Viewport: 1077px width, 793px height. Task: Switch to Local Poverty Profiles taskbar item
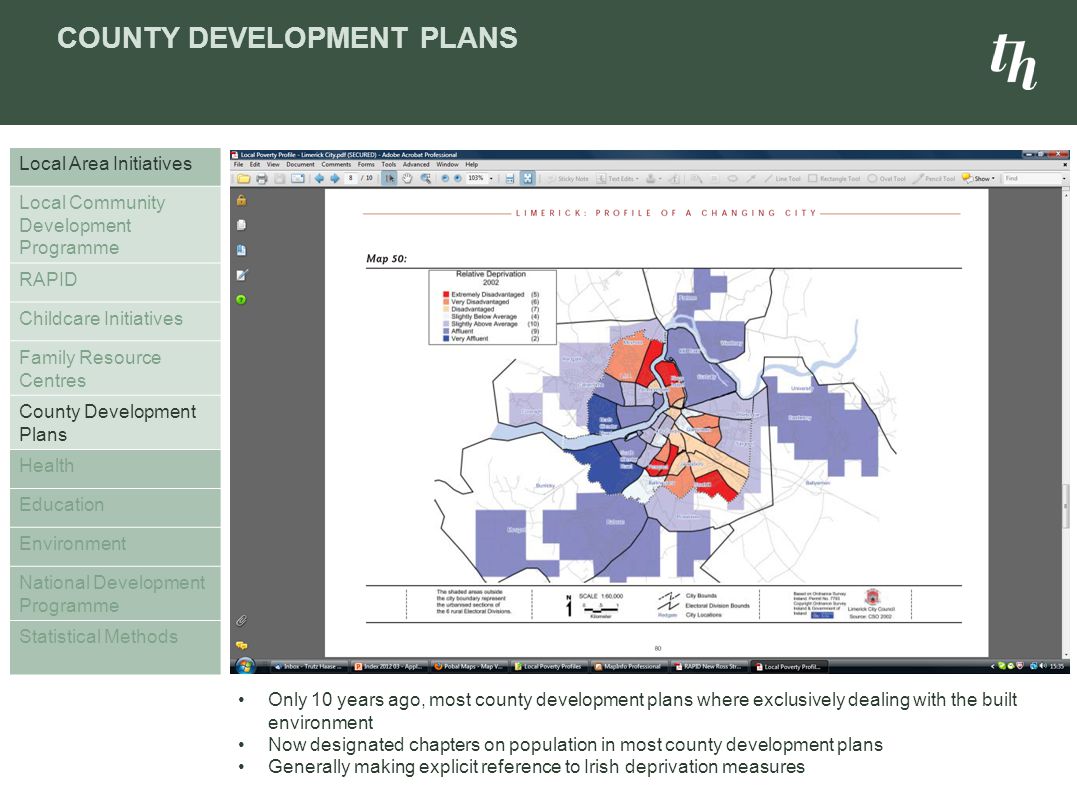(549, 666)
